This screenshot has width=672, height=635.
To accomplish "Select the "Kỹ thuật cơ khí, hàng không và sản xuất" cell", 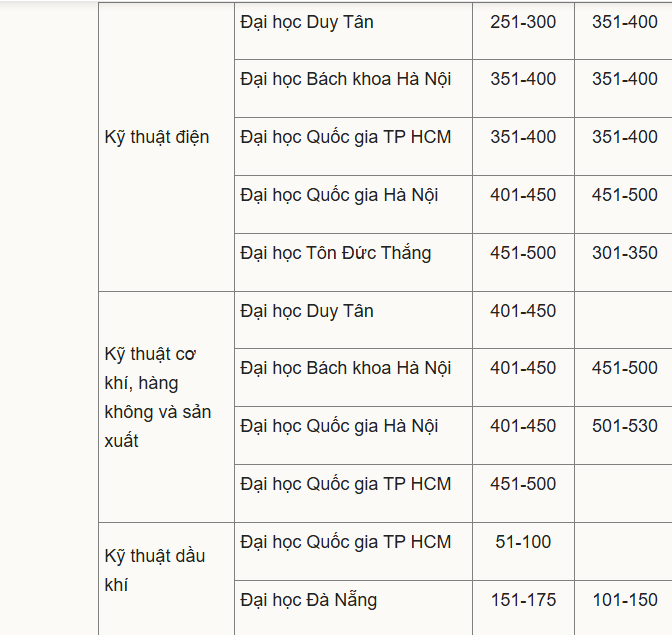I will click(x=158, y=397).
